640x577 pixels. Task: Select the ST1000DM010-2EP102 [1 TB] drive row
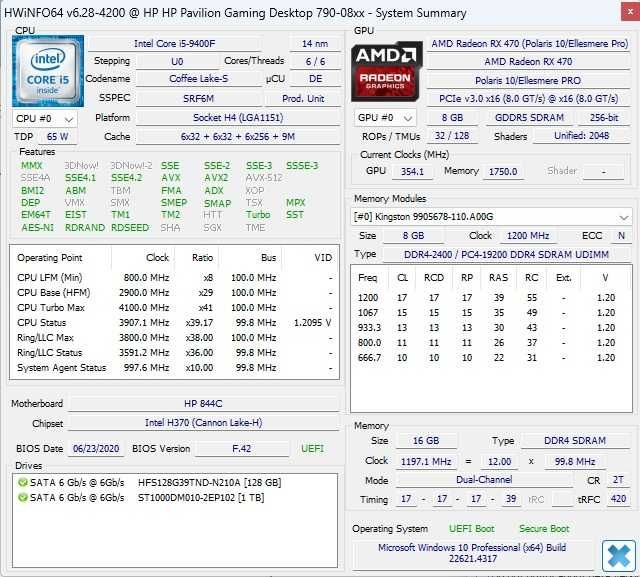142,498
